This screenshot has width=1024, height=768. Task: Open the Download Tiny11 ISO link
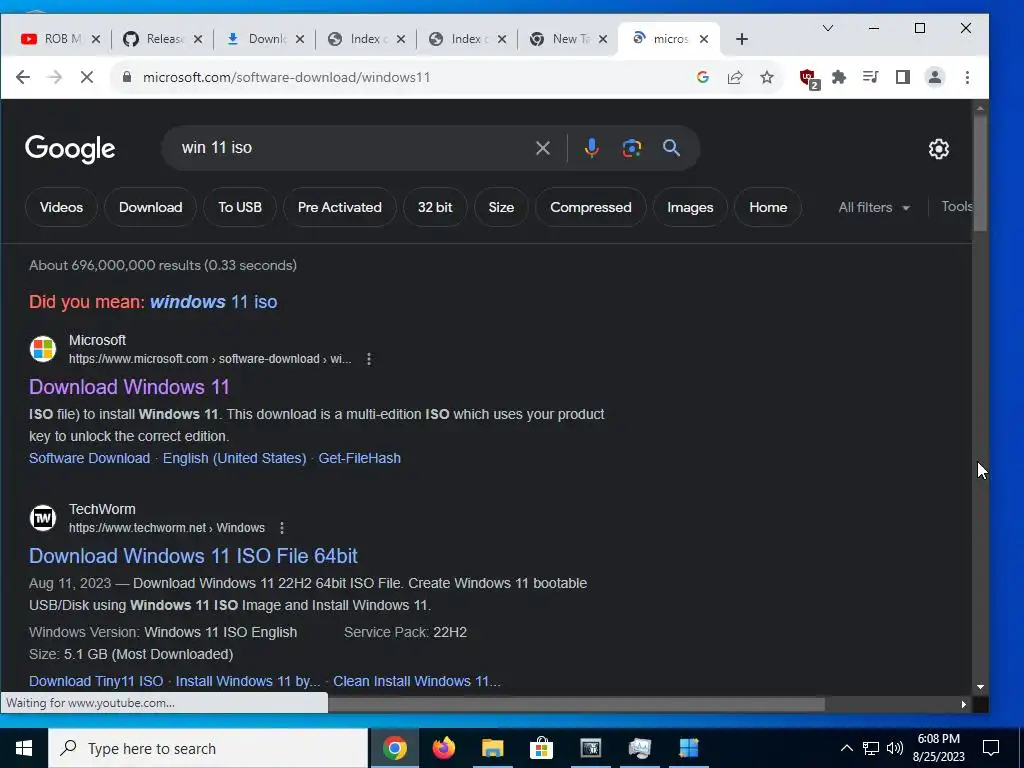pyautogui.click(x=96, y=681)
